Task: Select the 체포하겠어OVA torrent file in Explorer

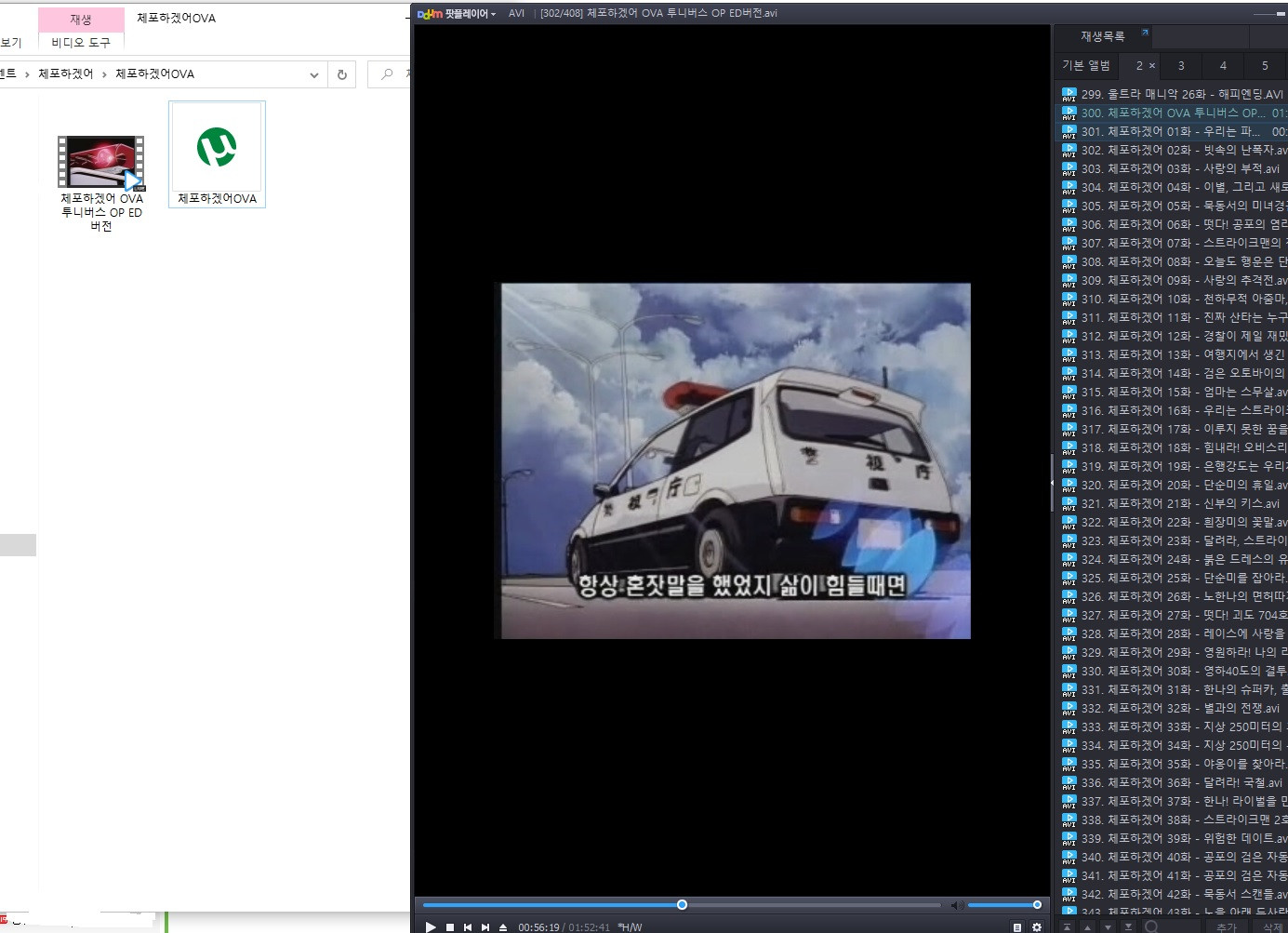Action: (x=217, y=154)
